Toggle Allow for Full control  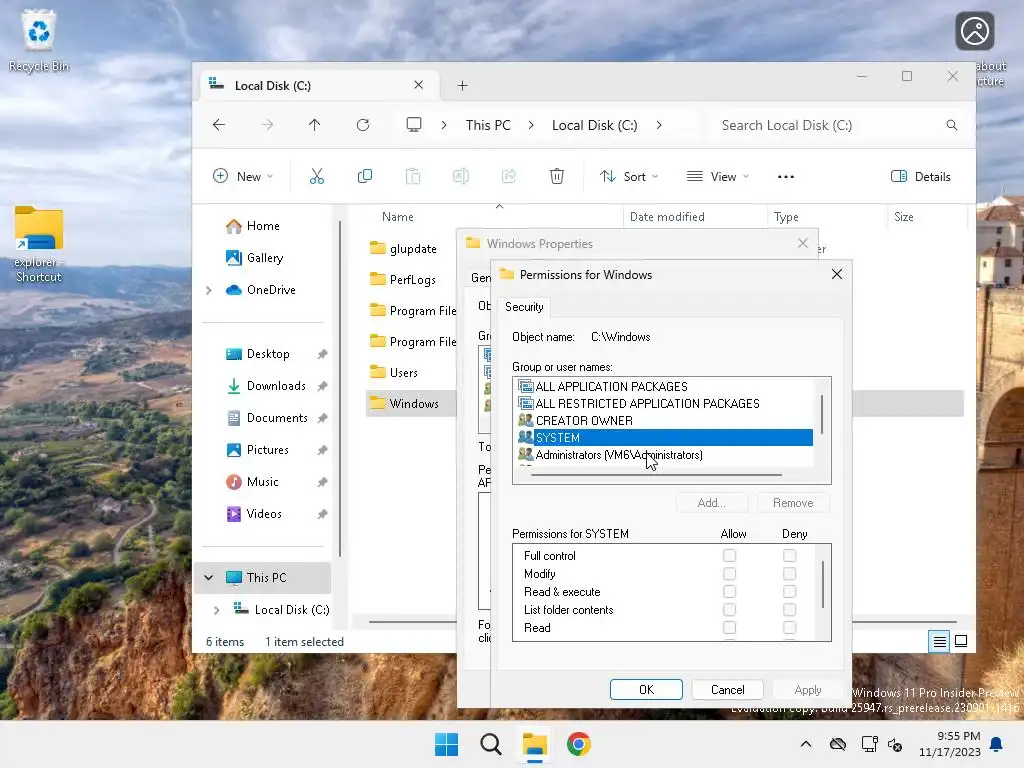click(729, 556)
